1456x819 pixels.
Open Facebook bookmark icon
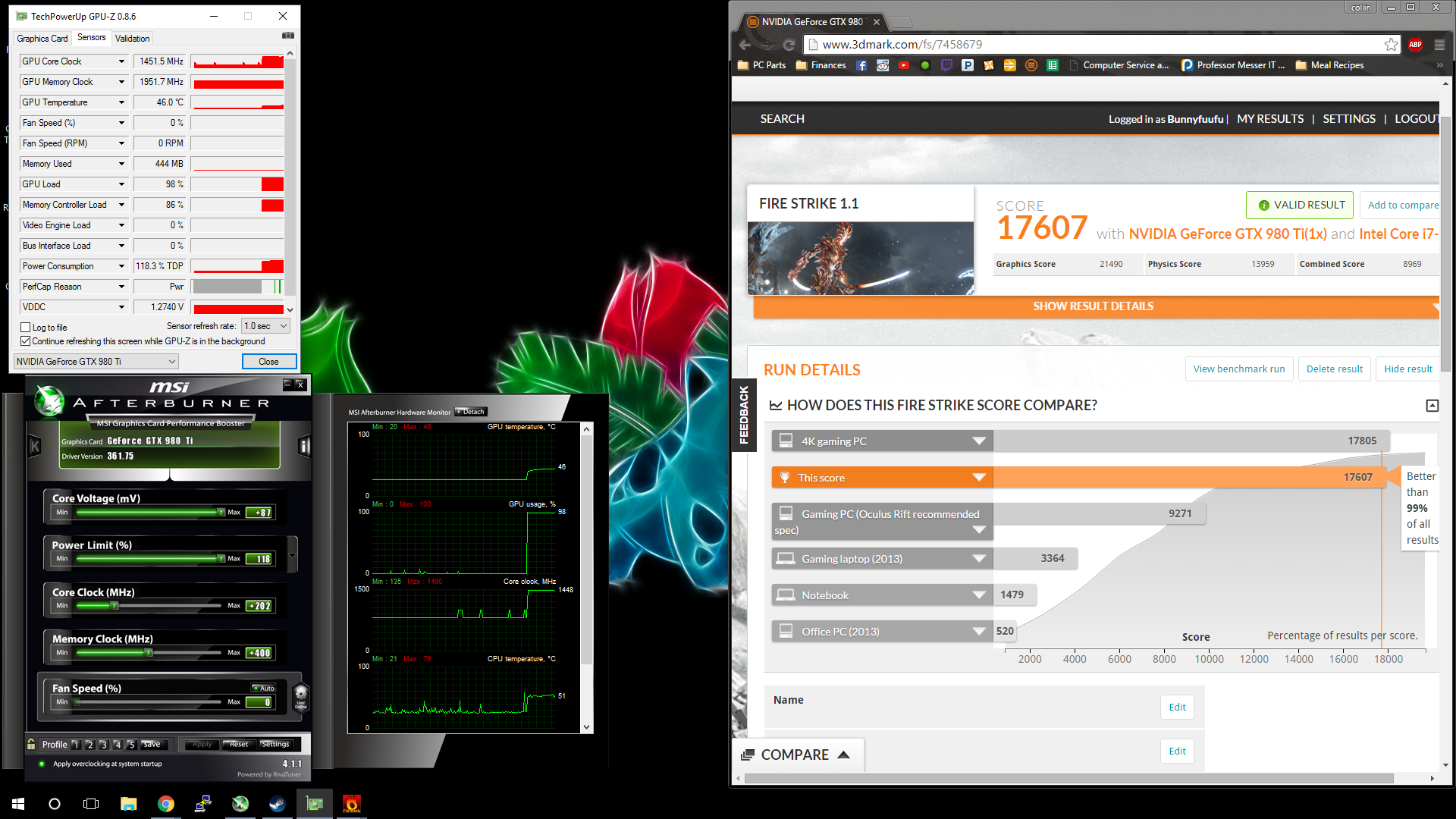click(x=861, y=65)
